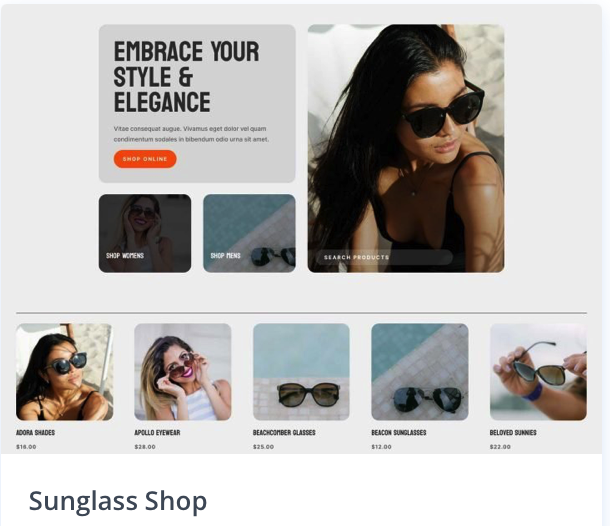Screen dimensions: 610x526
Task: Select the Beachcomber Glasses product image
Action: point(301,372)
